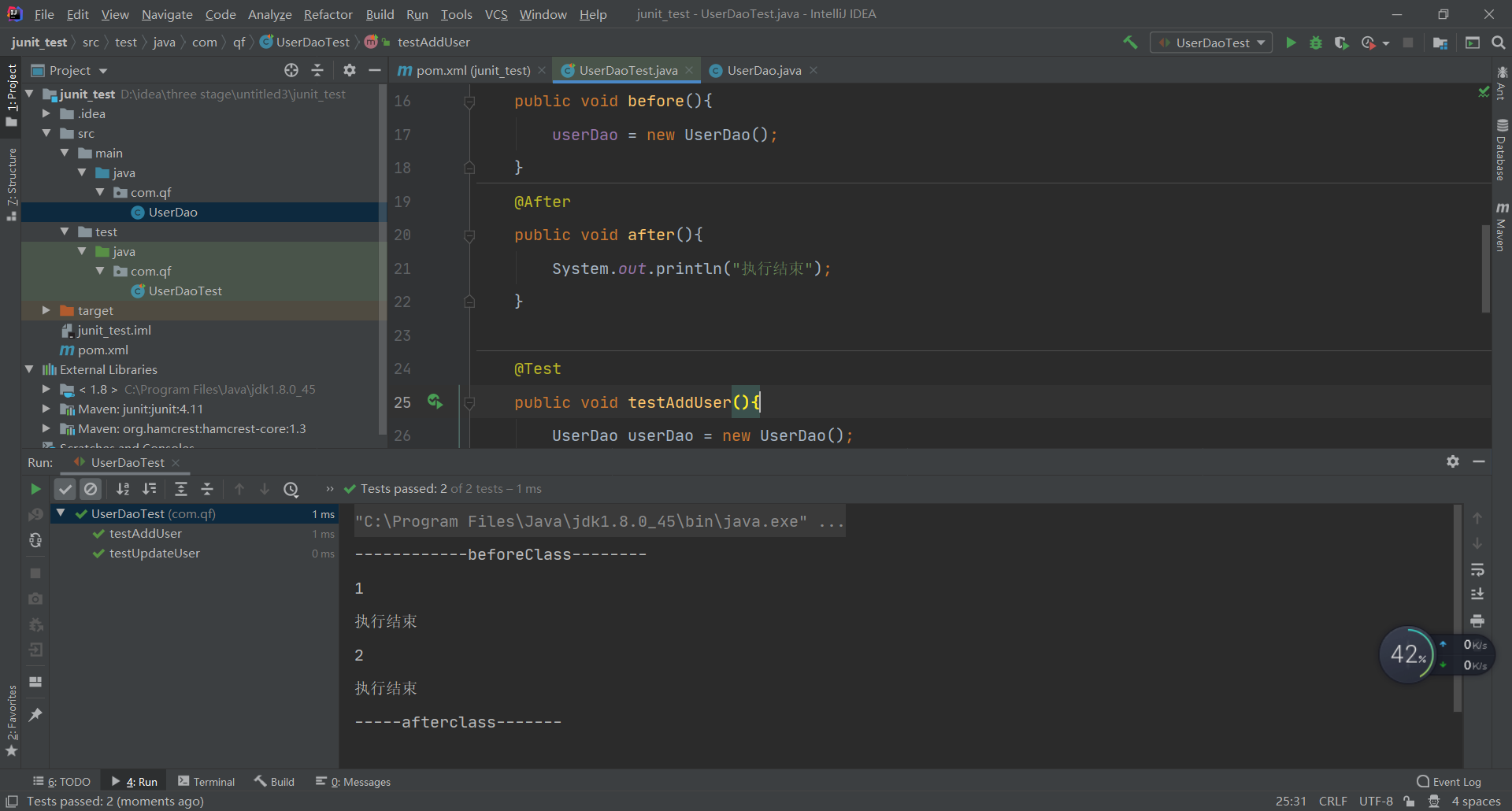Open Project view mode dropdown
This screenshot has height=811, width=1512.
[x=69, y=70]
